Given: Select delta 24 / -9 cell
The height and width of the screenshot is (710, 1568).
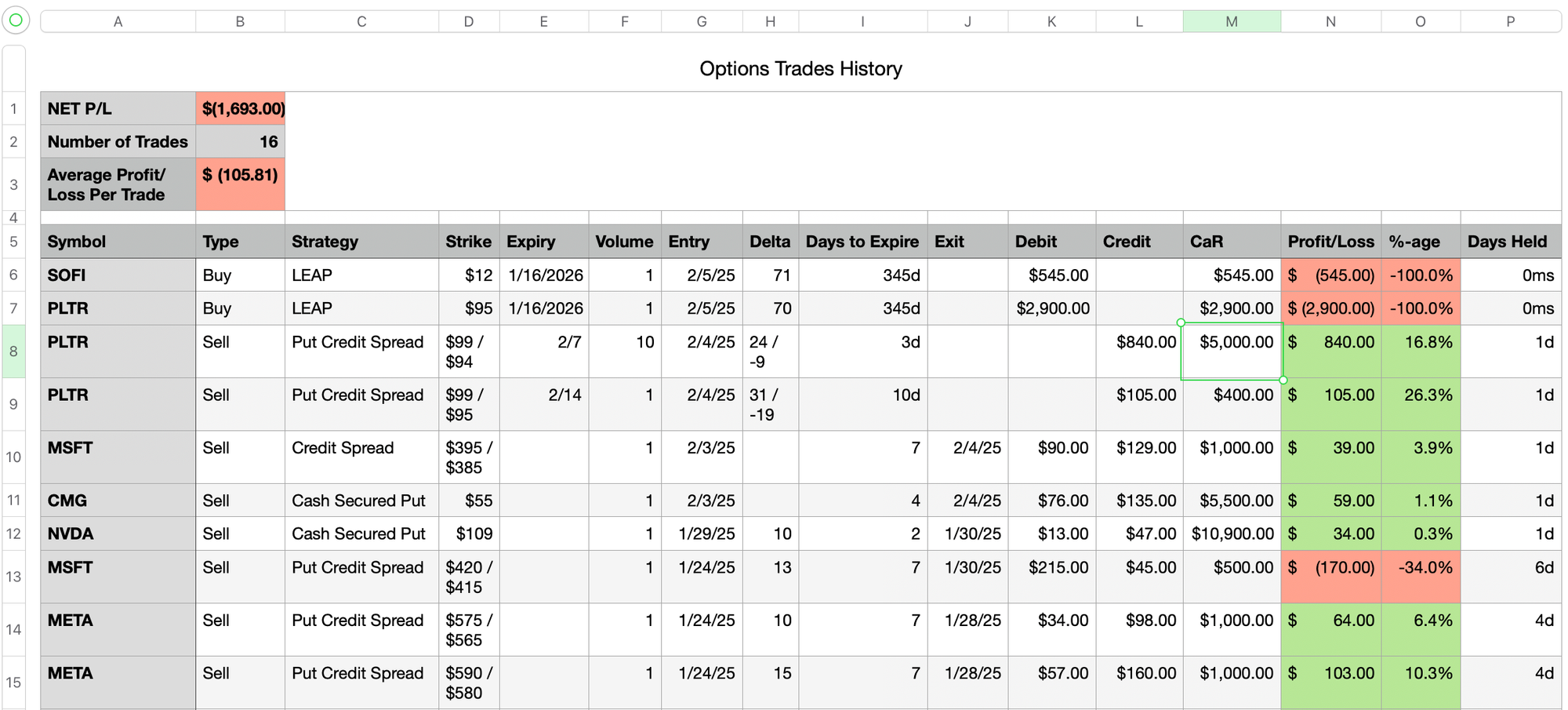Looking at the screenshot, I should point(770,351).
